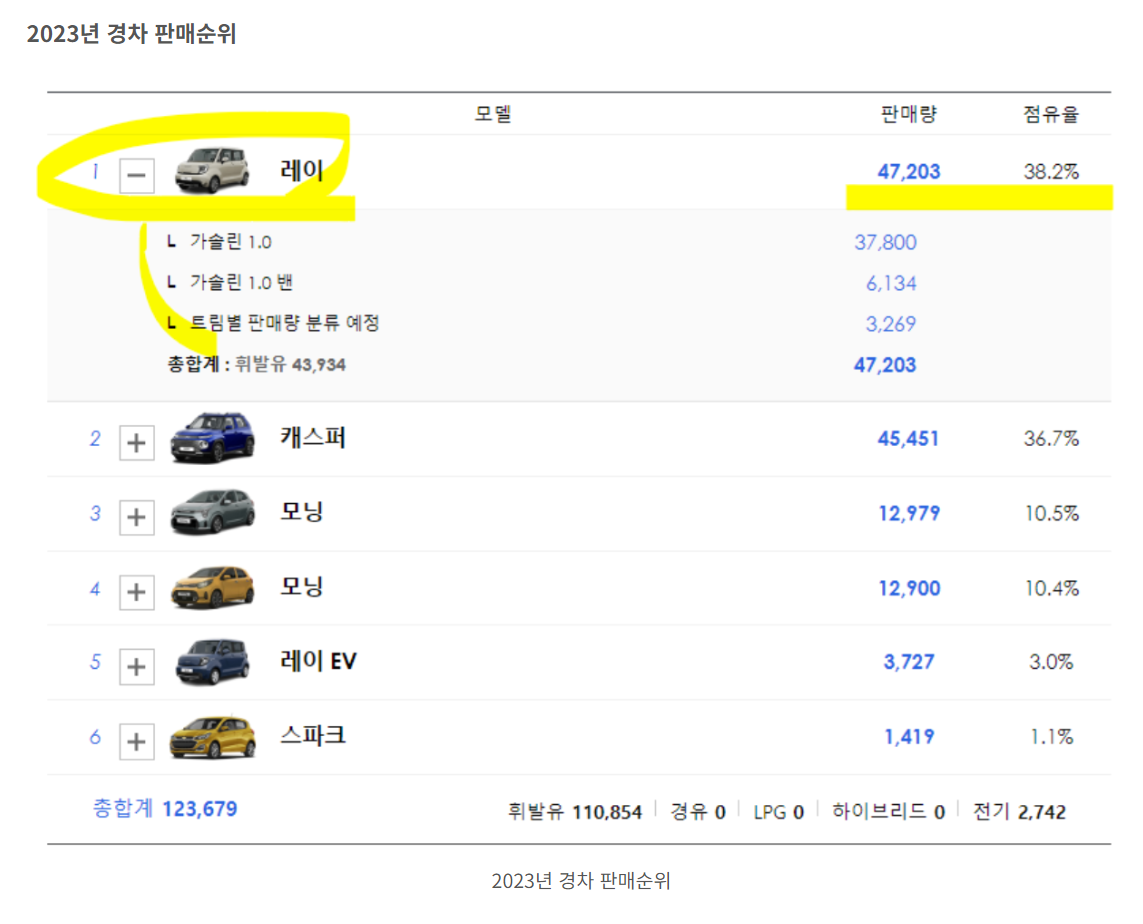Open the 캐스퍼 model name link
Viewport: 1143px width, 924px height.
[x=313, y=437]
